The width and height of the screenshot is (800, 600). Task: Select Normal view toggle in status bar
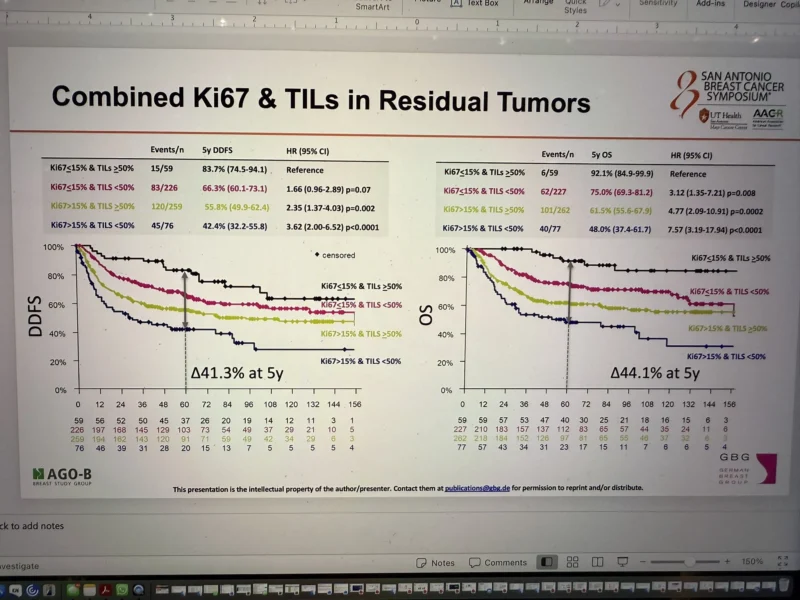[x=546, y=562]
